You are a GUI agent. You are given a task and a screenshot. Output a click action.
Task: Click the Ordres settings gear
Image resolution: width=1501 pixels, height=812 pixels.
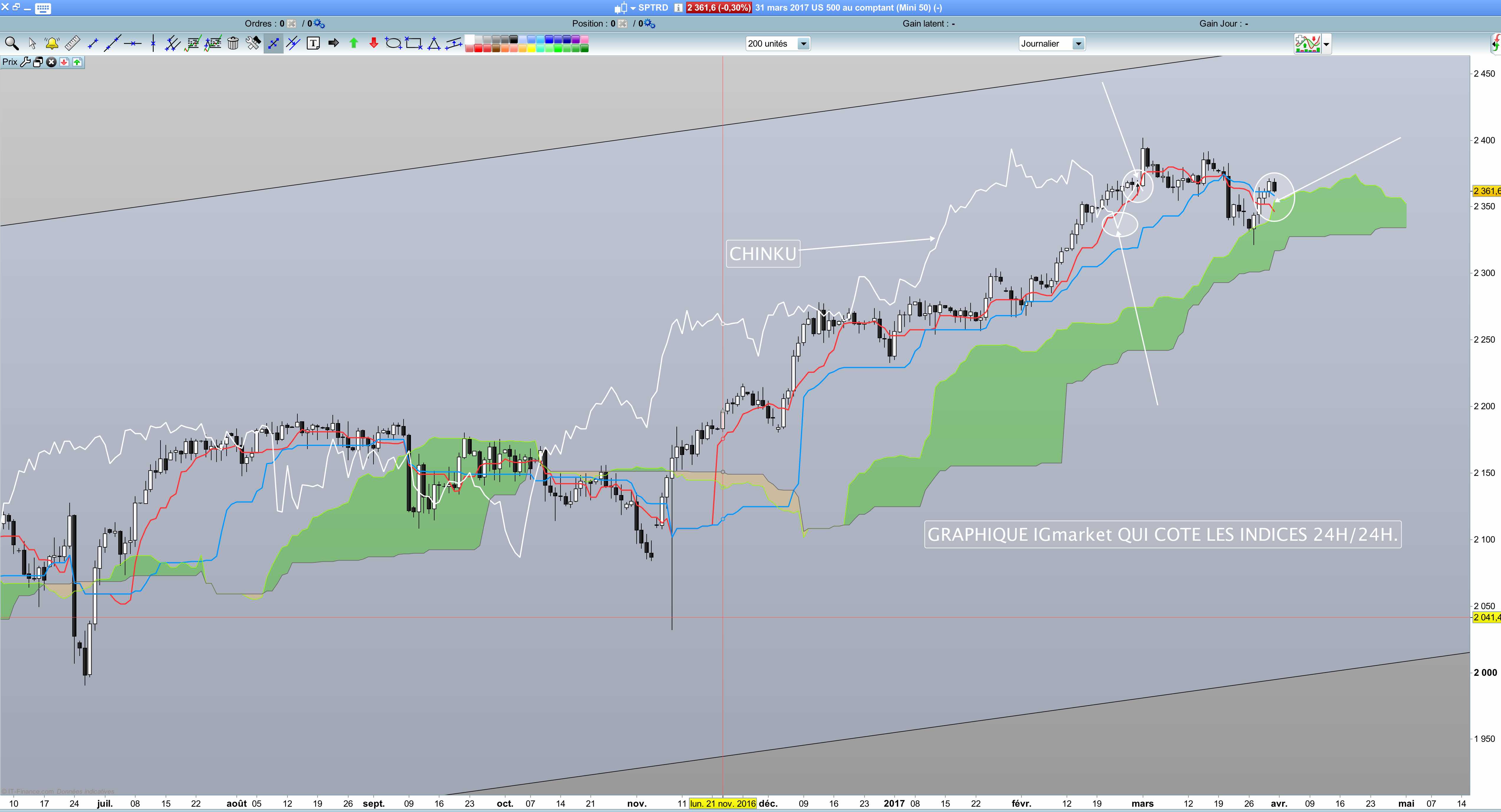[x=319, y=24]
